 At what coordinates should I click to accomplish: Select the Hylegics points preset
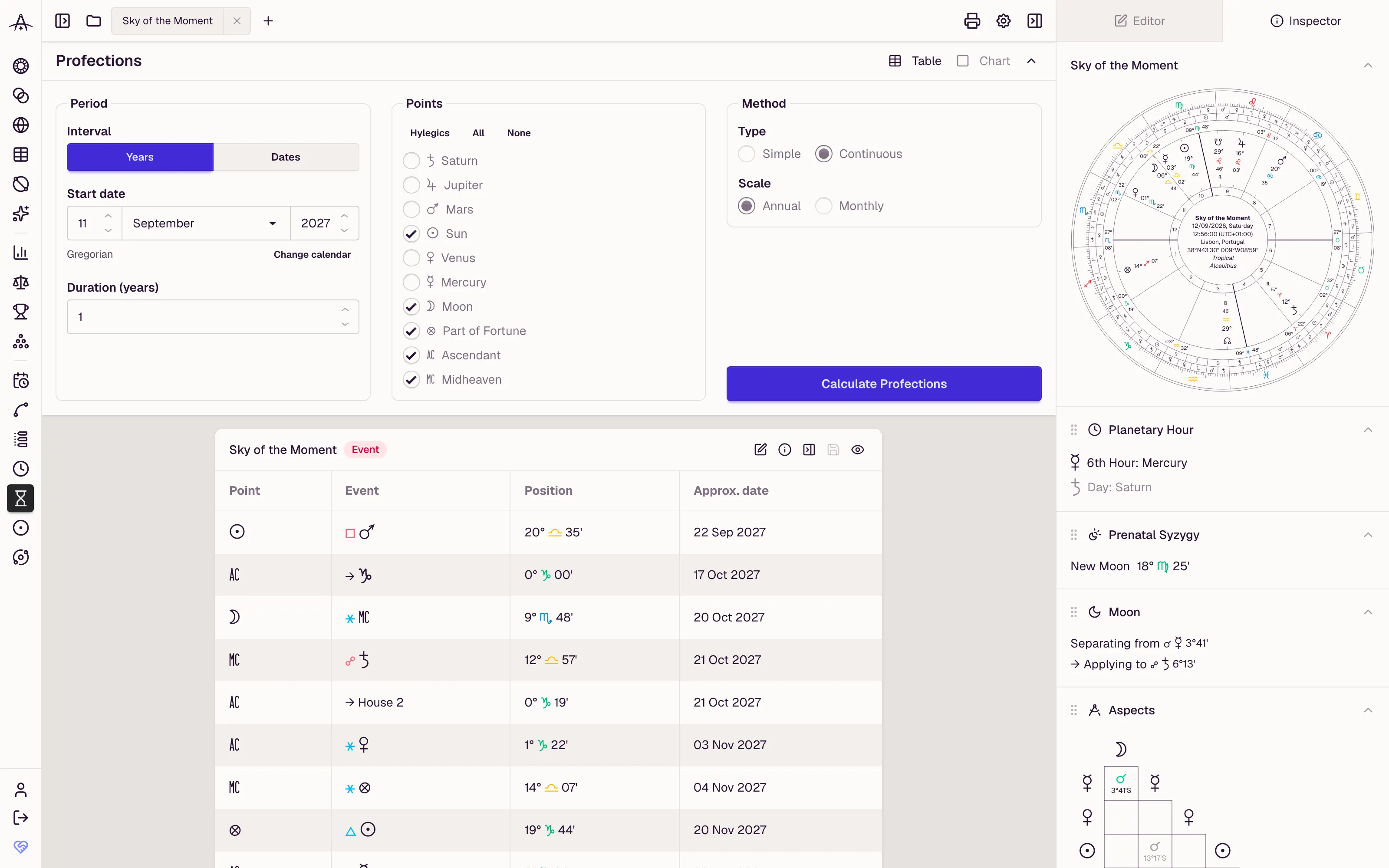(x=430, y=133)
